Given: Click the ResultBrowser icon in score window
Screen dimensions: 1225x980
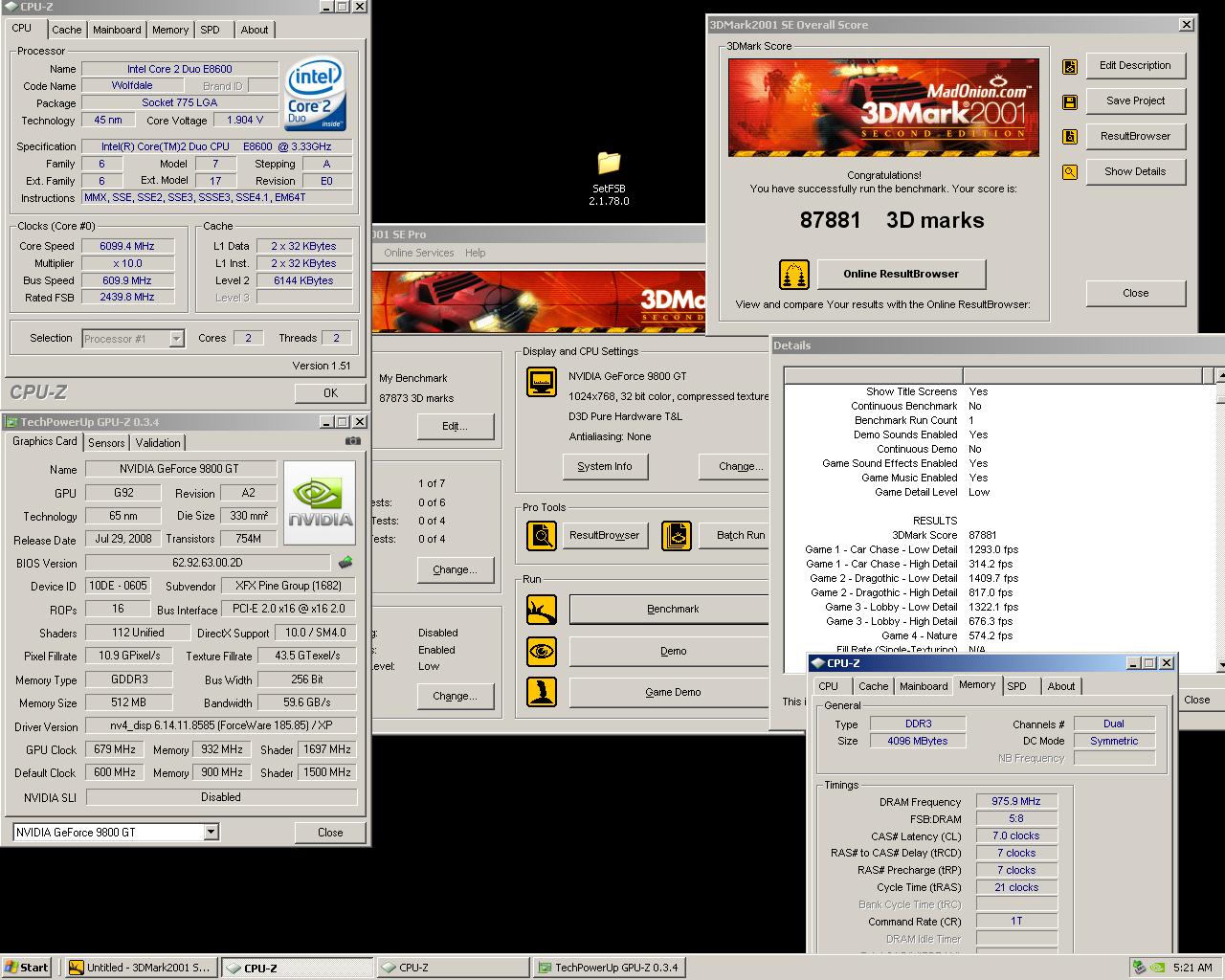Looking at the screenshot, I should point(1070,137).
